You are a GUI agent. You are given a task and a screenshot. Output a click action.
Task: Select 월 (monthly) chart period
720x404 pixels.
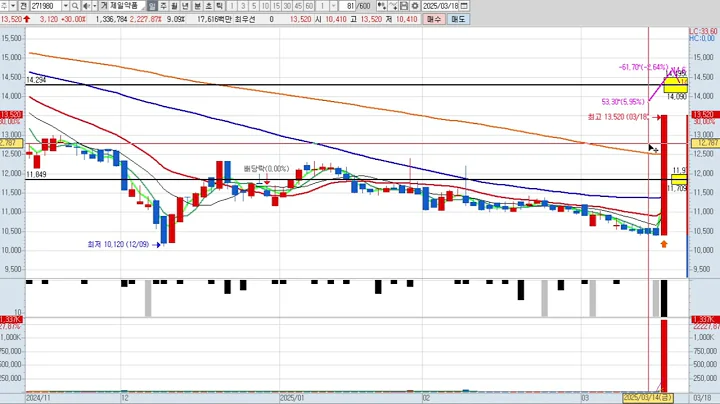coord(174,6)
